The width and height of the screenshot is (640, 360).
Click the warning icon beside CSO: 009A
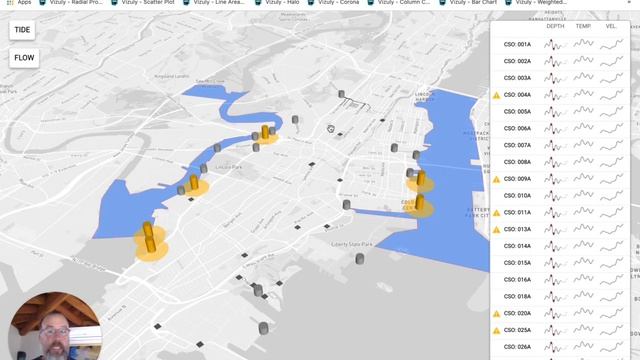pos(496,179)
